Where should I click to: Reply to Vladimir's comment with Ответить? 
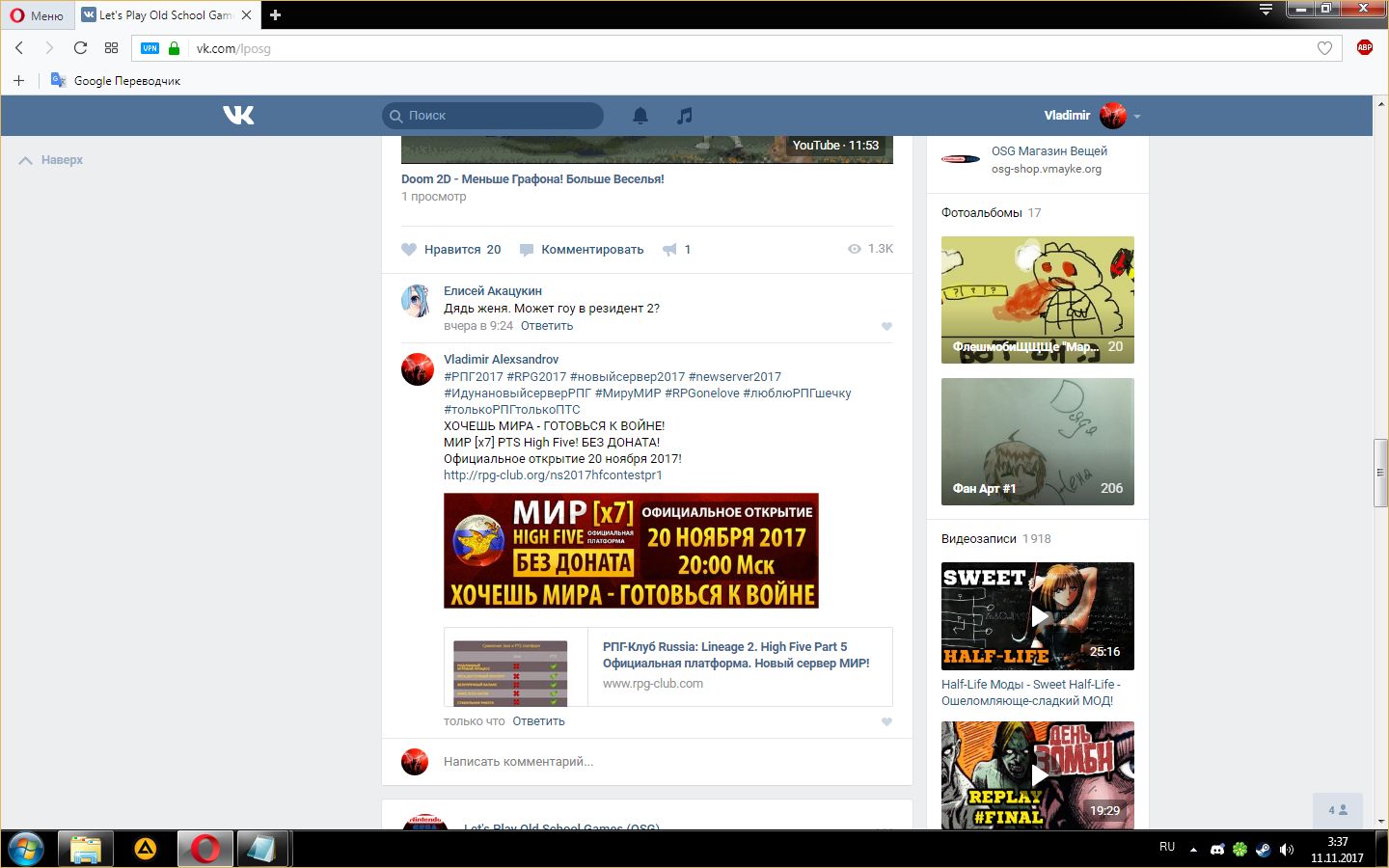pos(538,721)
